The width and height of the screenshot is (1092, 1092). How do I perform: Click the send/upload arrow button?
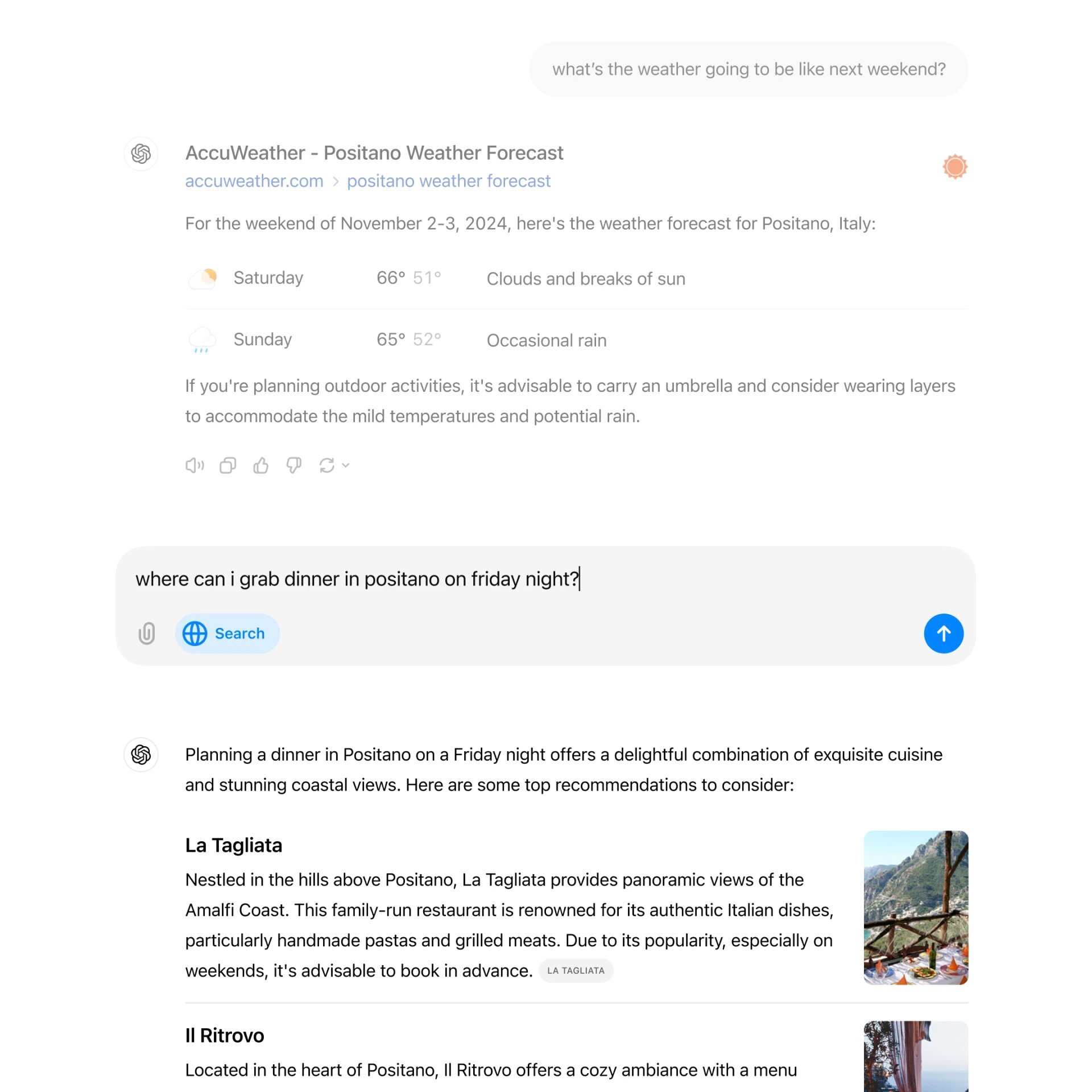(944, 633)
